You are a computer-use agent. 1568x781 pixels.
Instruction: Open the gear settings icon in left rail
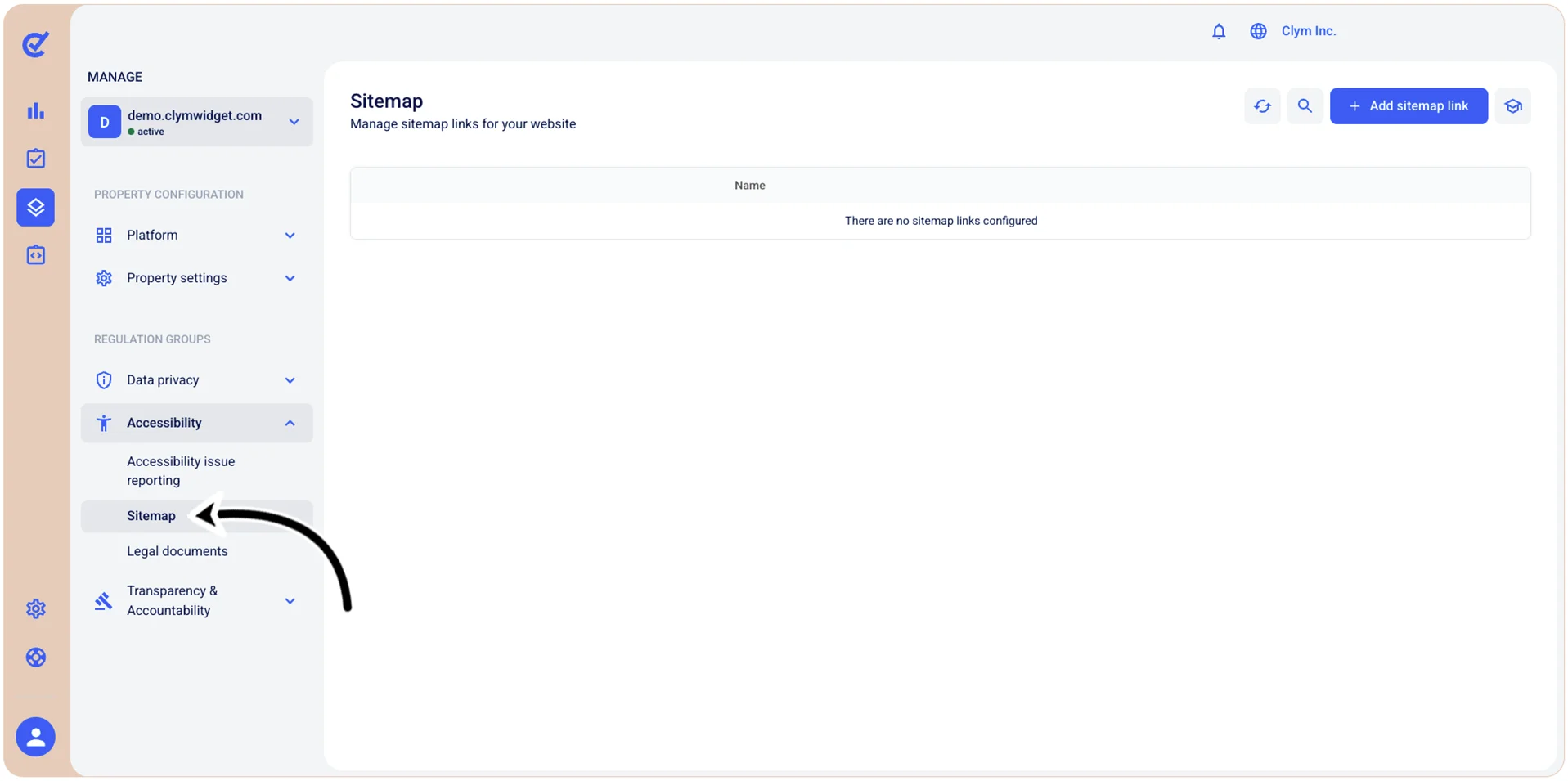coord(35,608)
